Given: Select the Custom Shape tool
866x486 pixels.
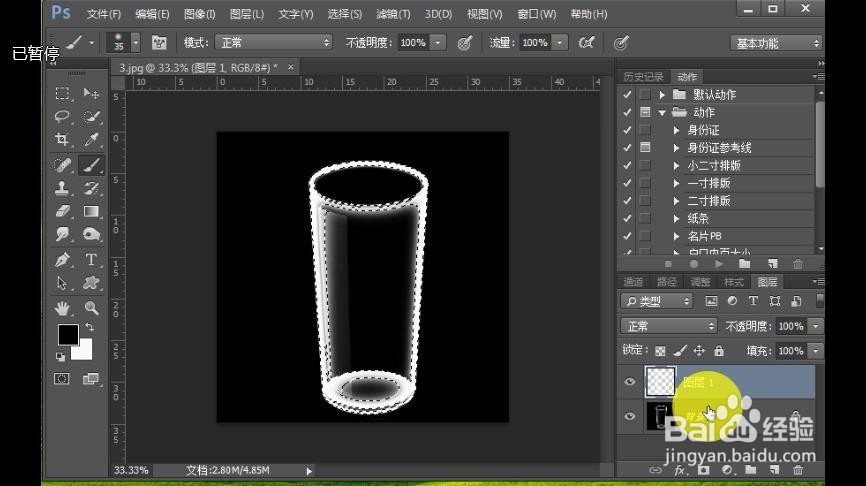Looking at the screenshot, I should click(91, 283).
